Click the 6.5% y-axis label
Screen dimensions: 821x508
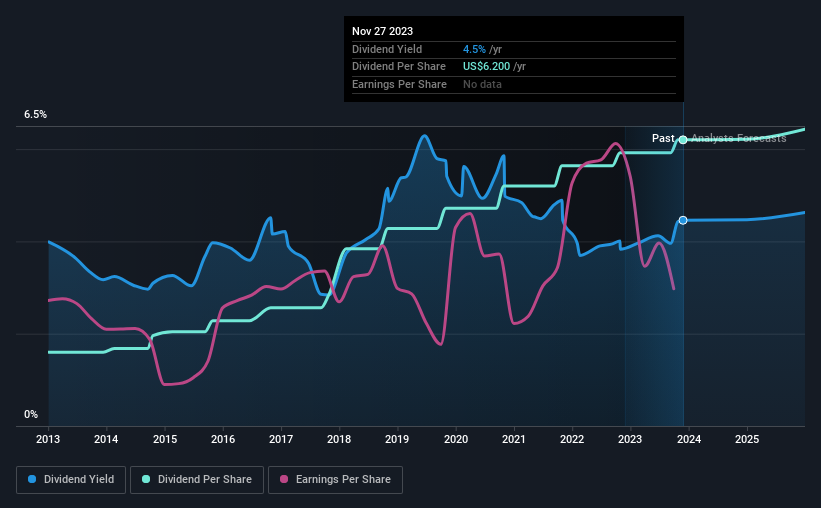click(x=35, y=115)
